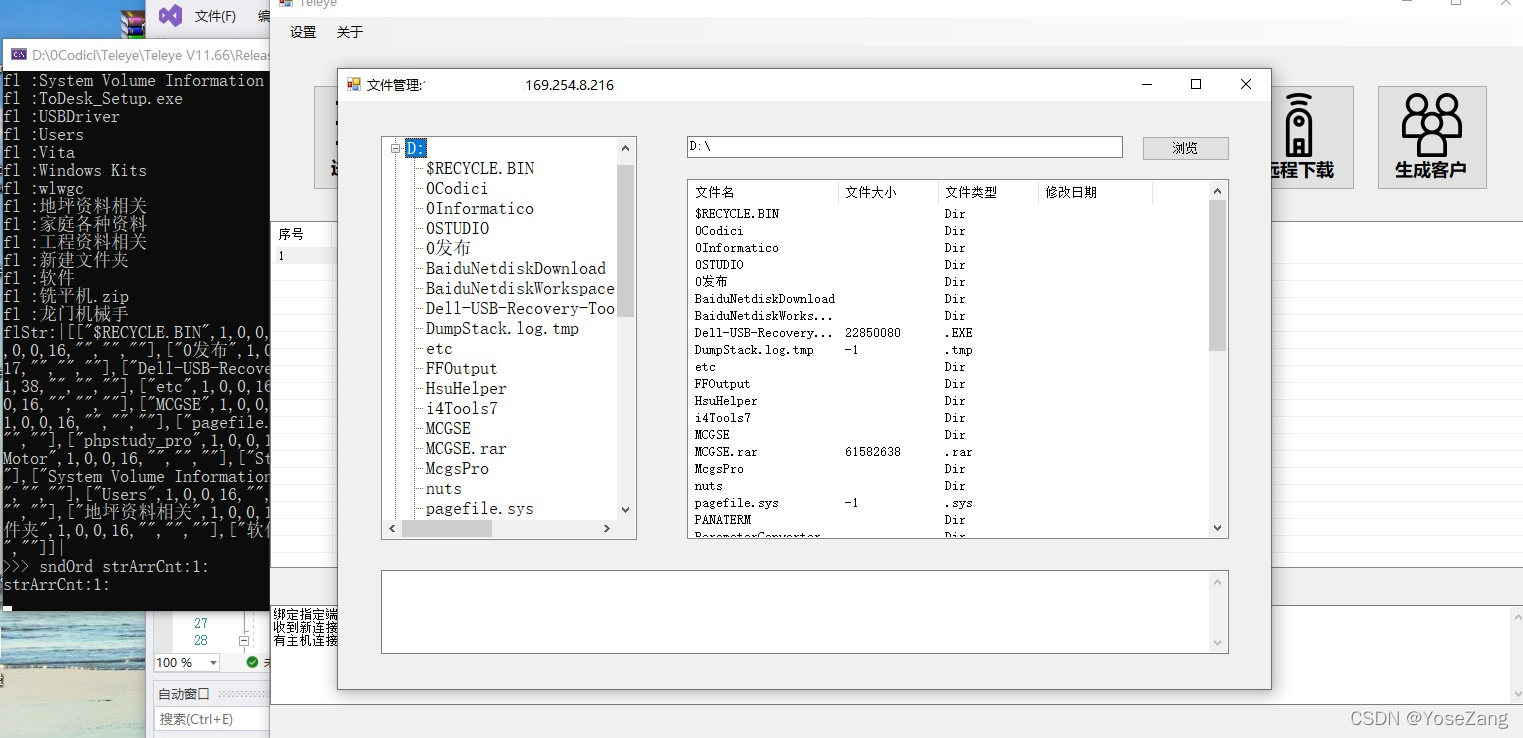This screenshot has height=738, width=1523.
Task: Click the 文件管理 window title icon
Action: coord(354,85)
